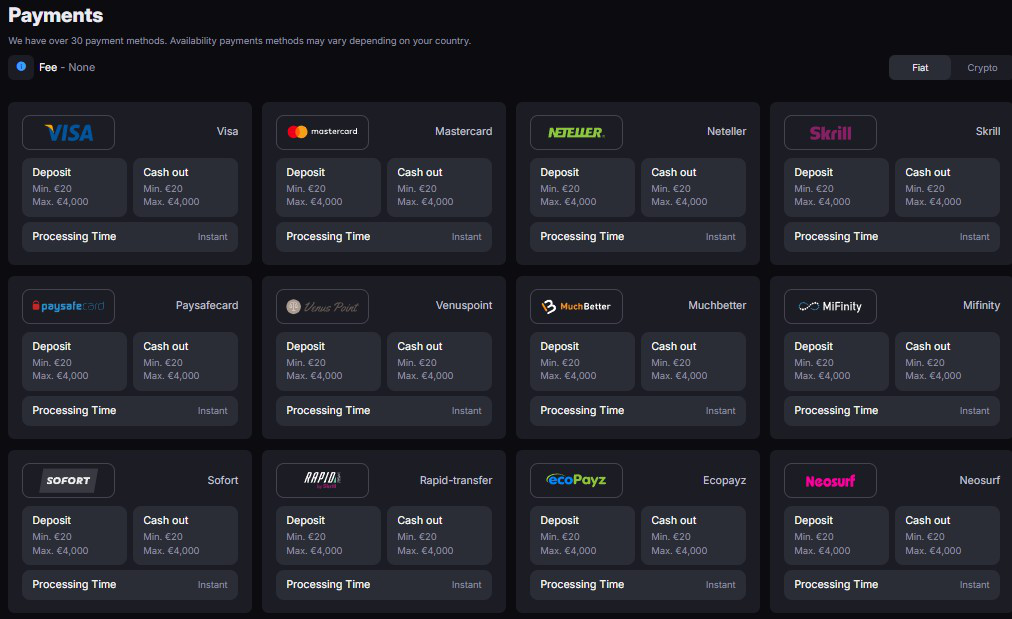Click the ecoPayz logo icon

click(576, 480)
